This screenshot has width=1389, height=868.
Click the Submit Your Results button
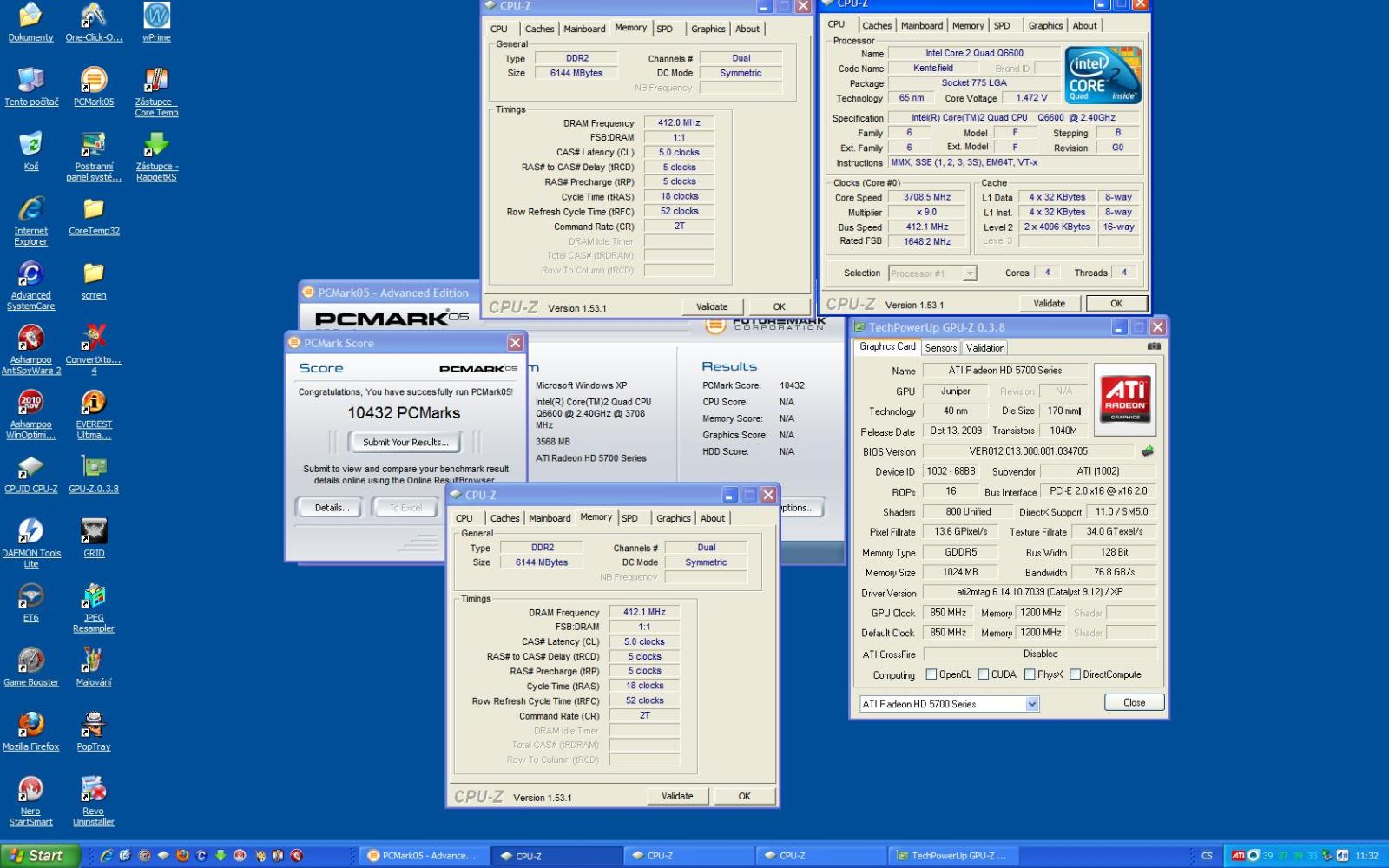point(405,442)
